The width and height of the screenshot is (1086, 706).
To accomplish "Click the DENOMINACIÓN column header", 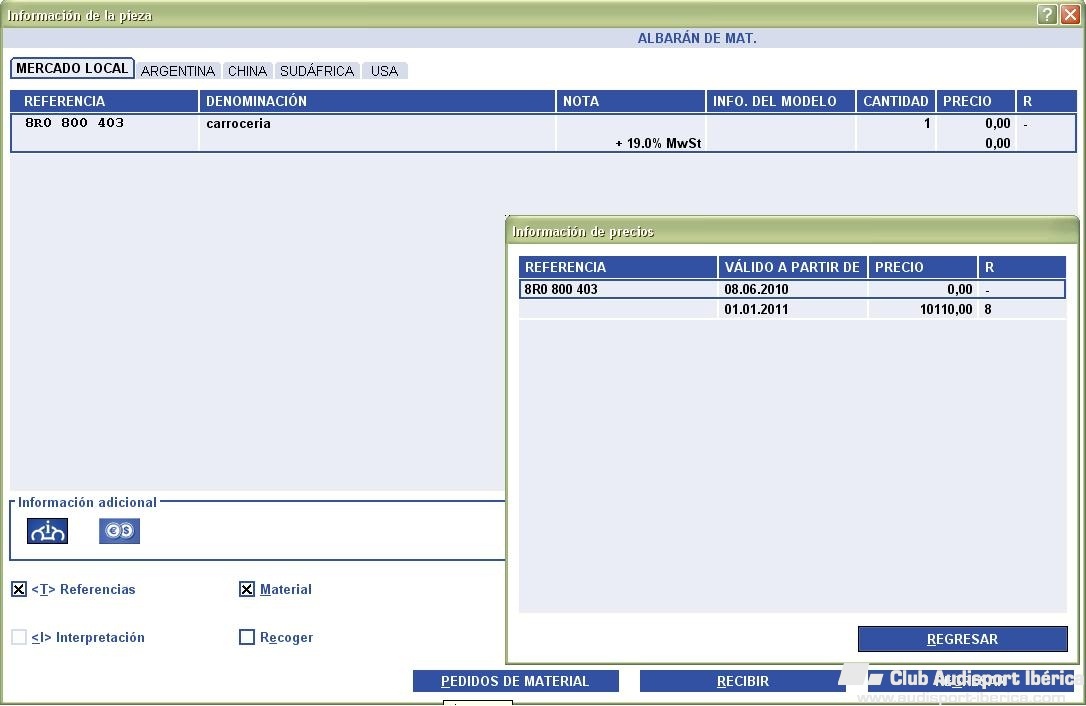I will [x=377, y=101].
